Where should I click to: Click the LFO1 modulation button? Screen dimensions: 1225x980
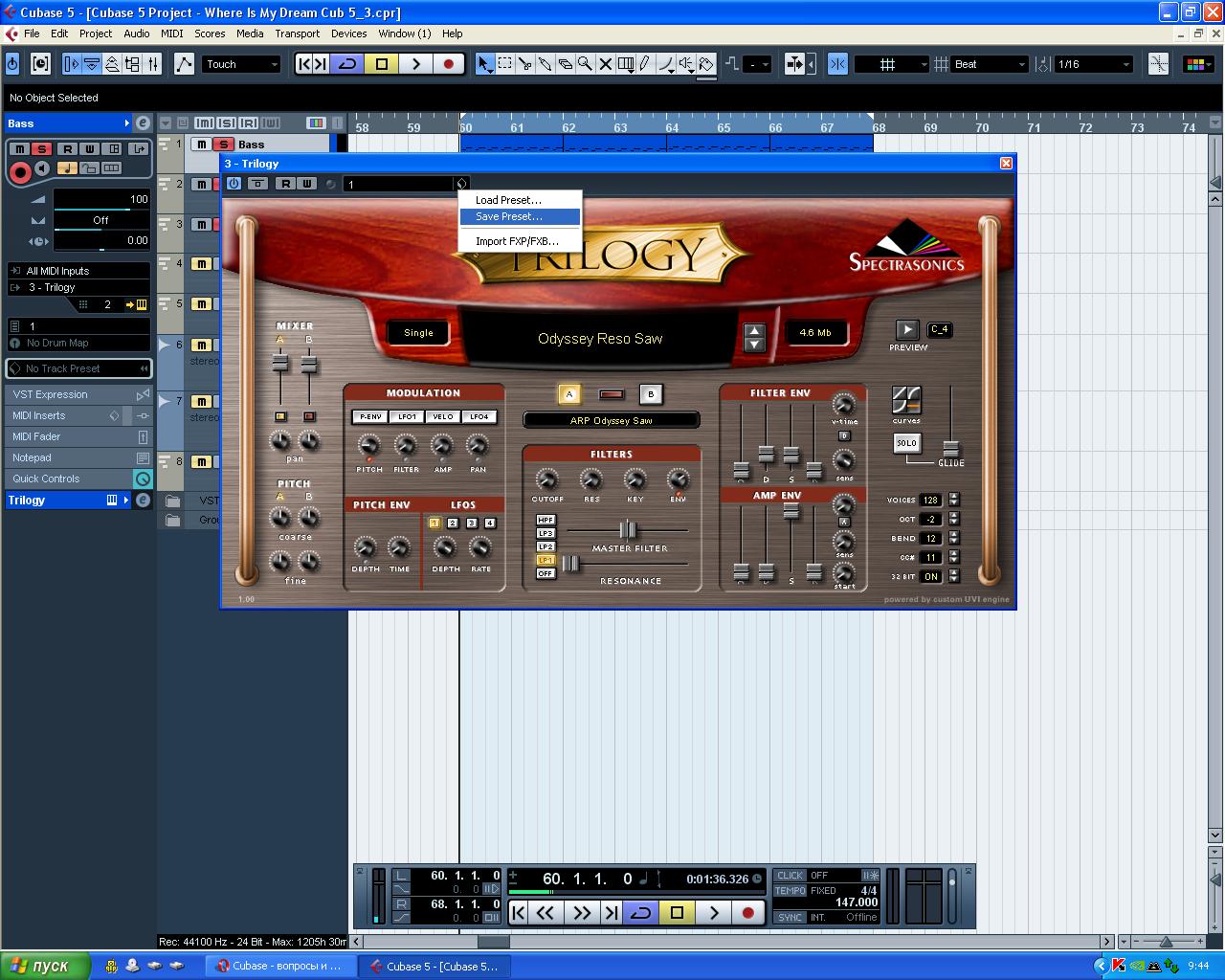click(x=407, y=416)
